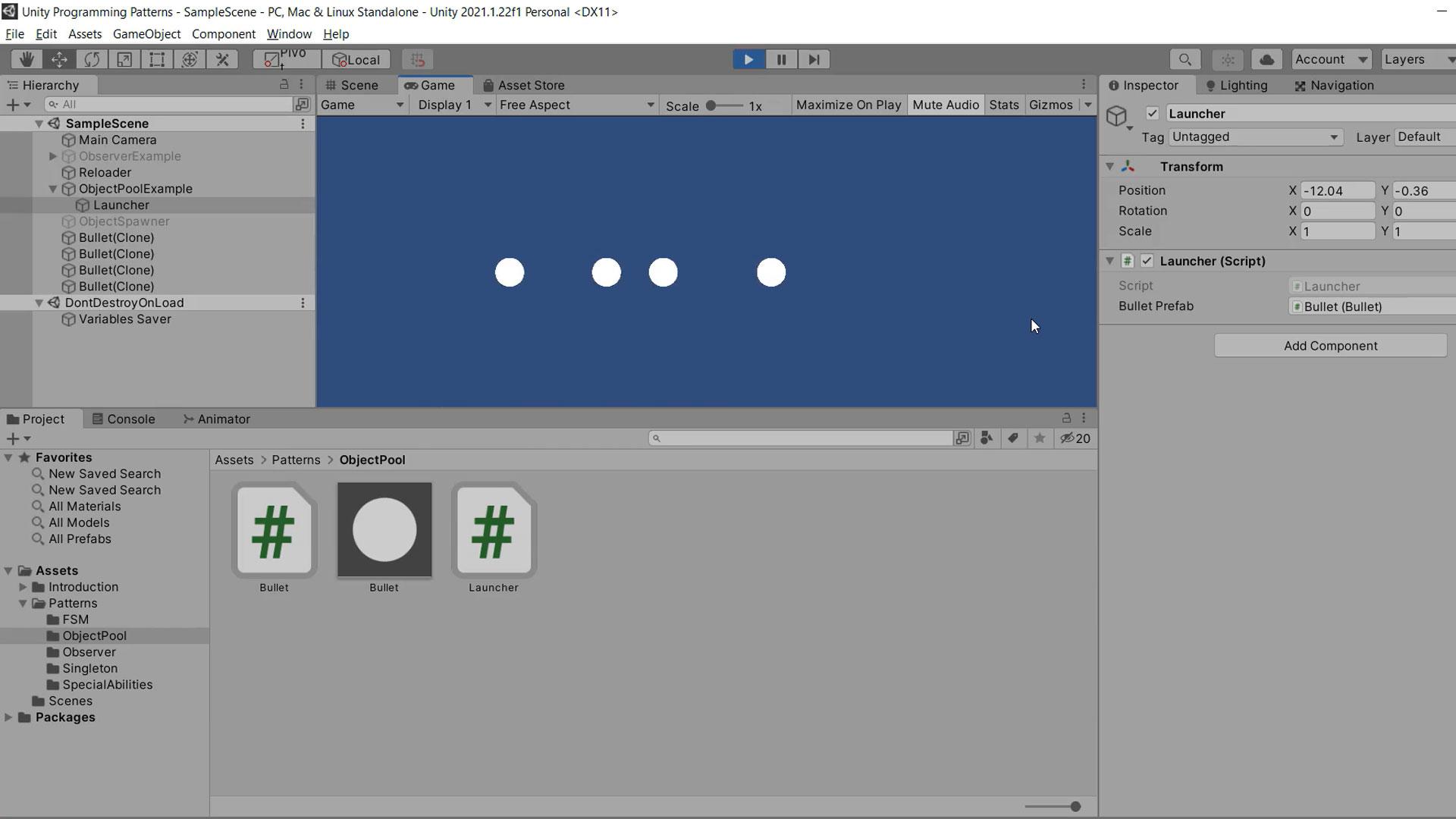Screen dimensions: 1456x819
Task: Toggle the Launcher active checkbox
Action: 1152,114
